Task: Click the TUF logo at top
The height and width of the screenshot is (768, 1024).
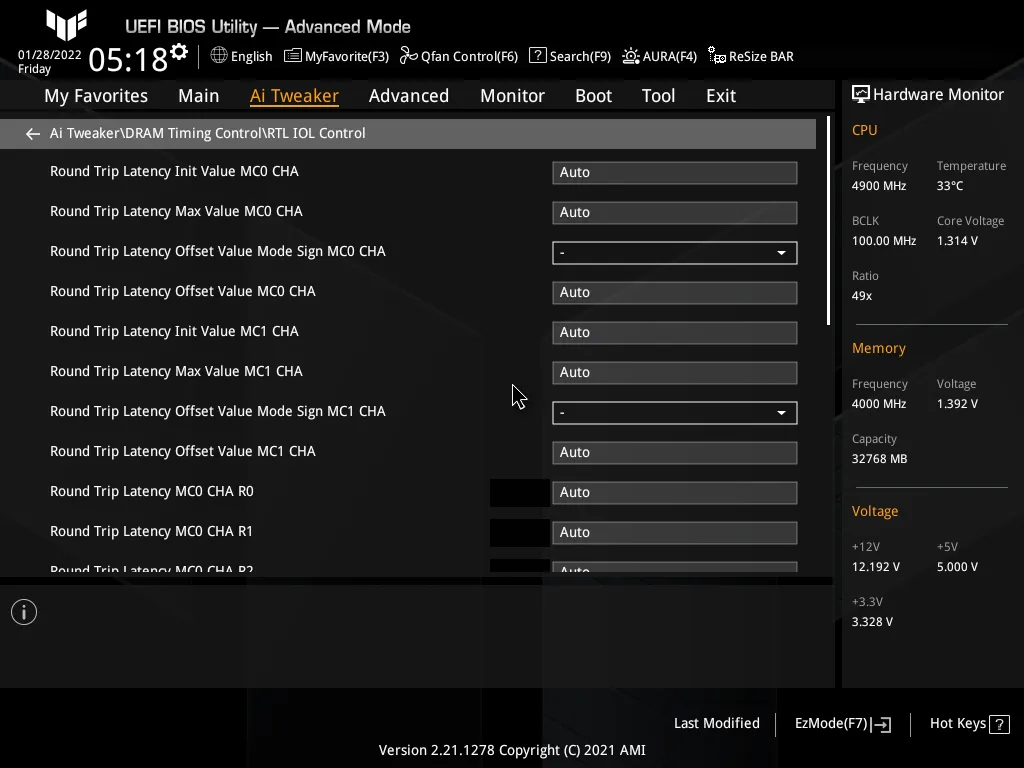Action: 67,25
